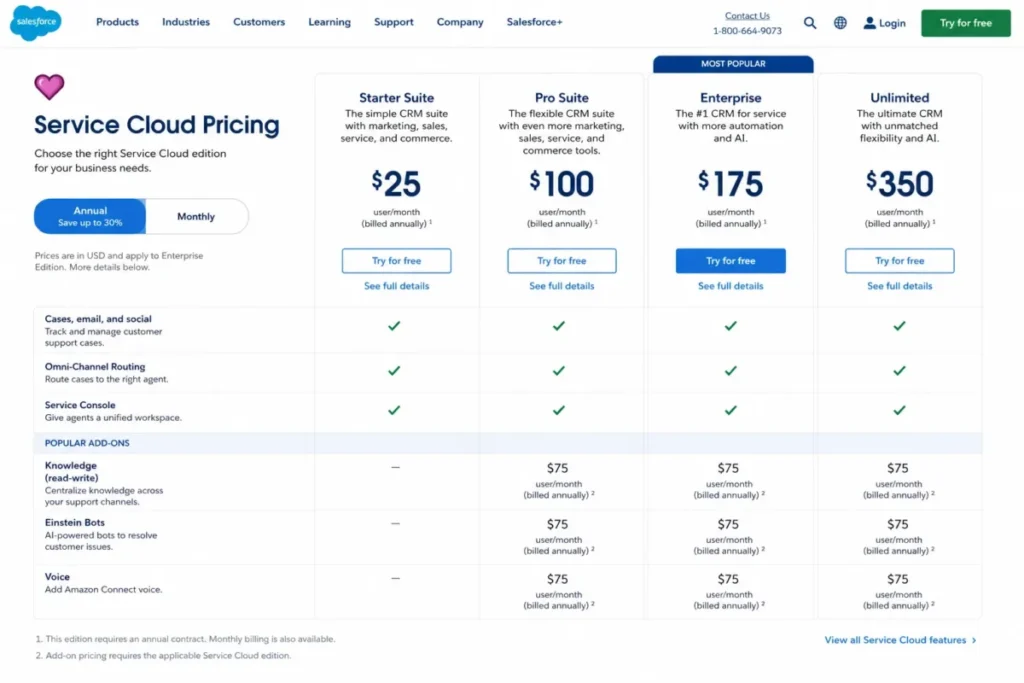Click the green Try for free header button
The image size is (1024, 683).
point(965,23)
